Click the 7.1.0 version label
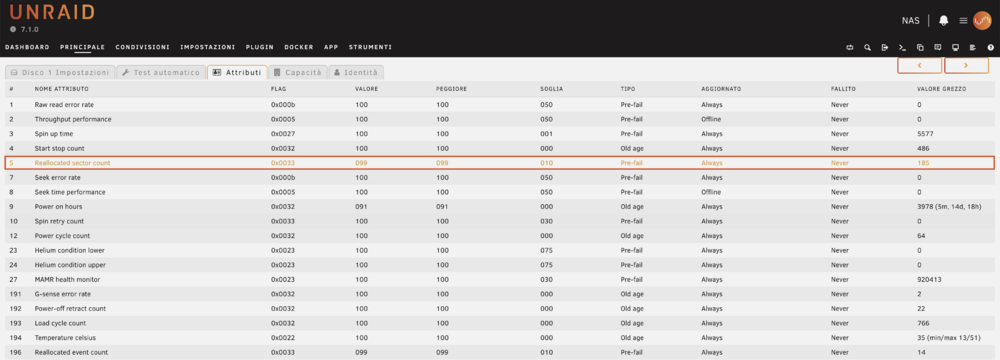This screenshot has height=360, width=1000. coord(29,29)
